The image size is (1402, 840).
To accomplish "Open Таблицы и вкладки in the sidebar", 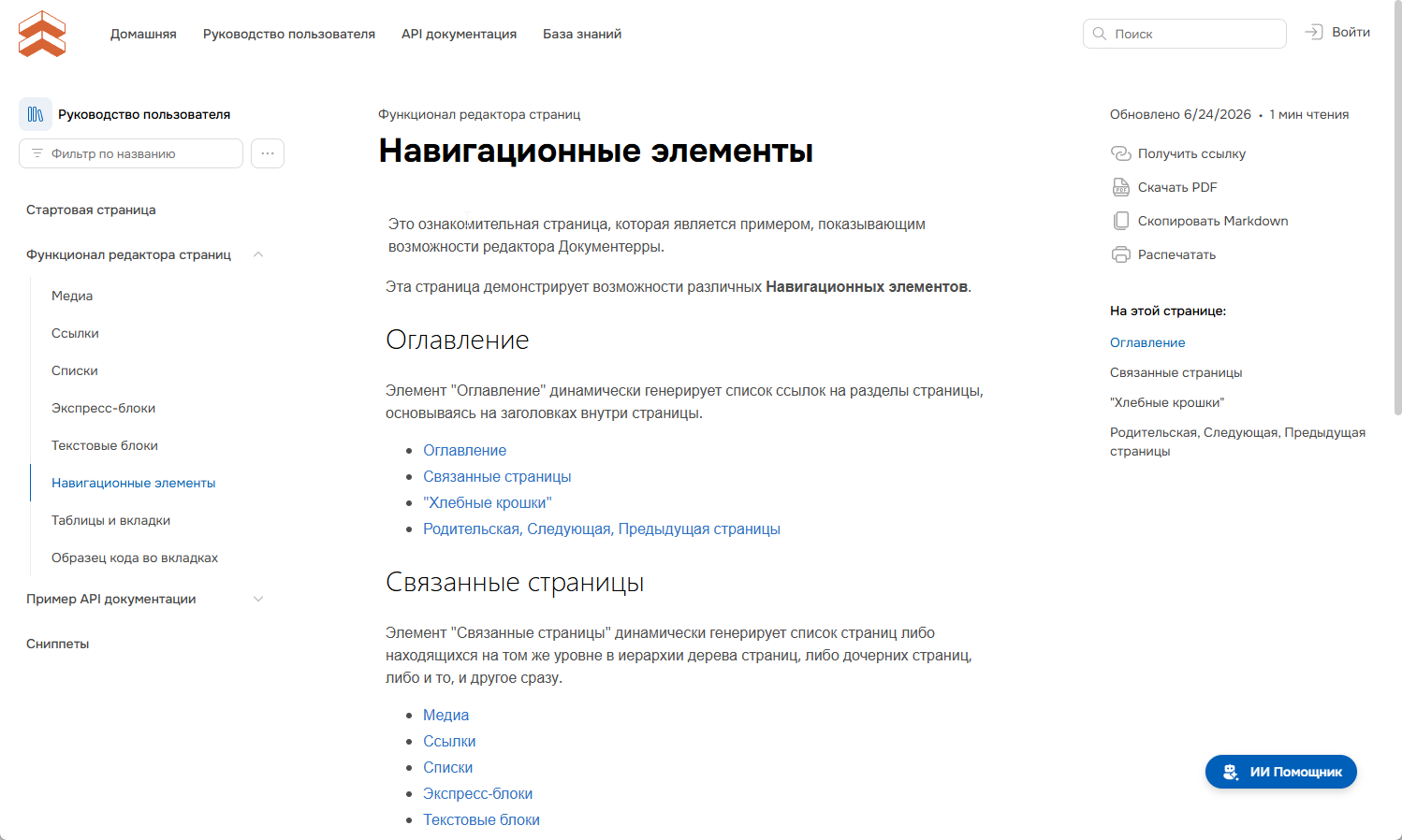I will pyautogui.click(x=110, y=520).
